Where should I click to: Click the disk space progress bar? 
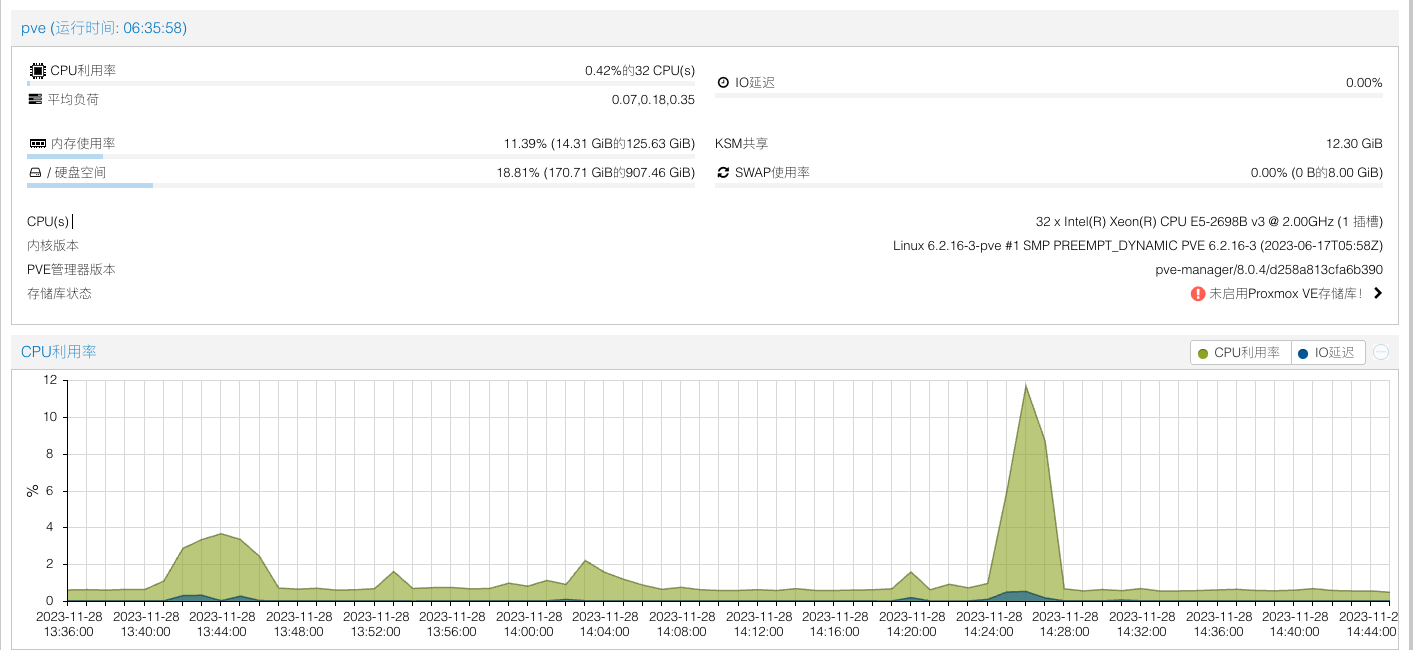pos(361,186)
